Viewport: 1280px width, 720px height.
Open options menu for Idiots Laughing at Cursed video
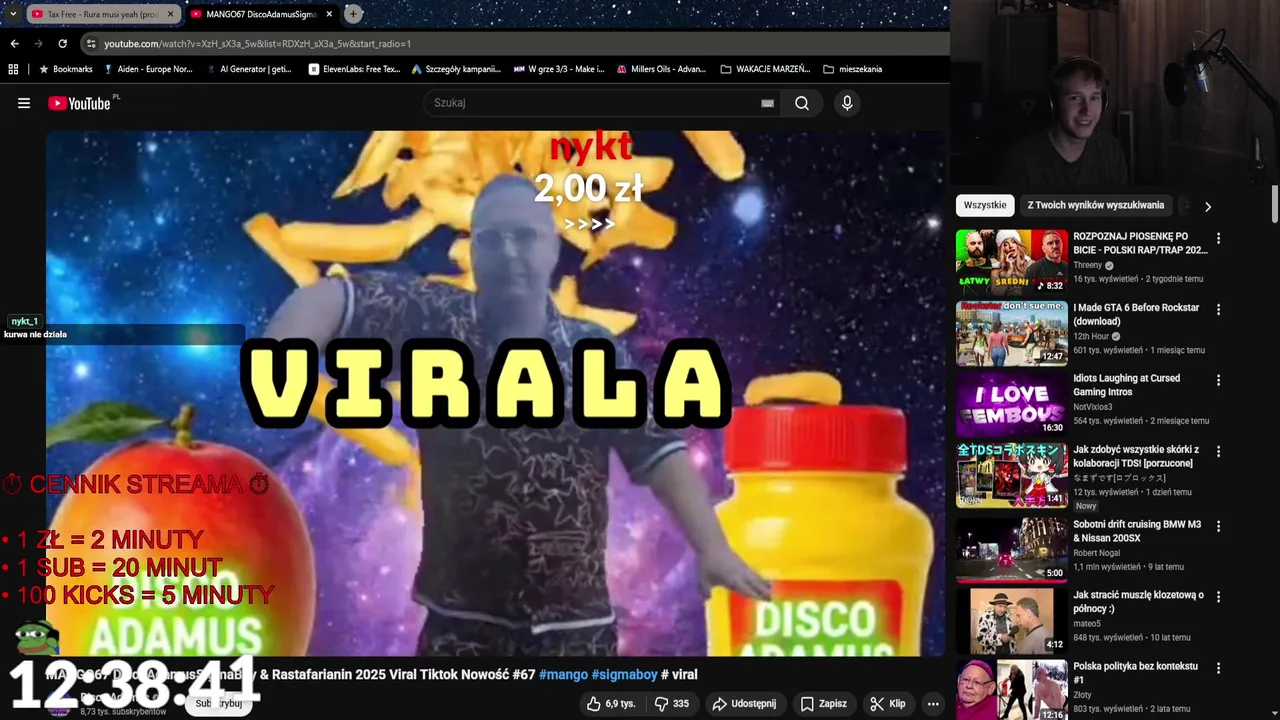pyautogui.click(x=1218, y=381)
